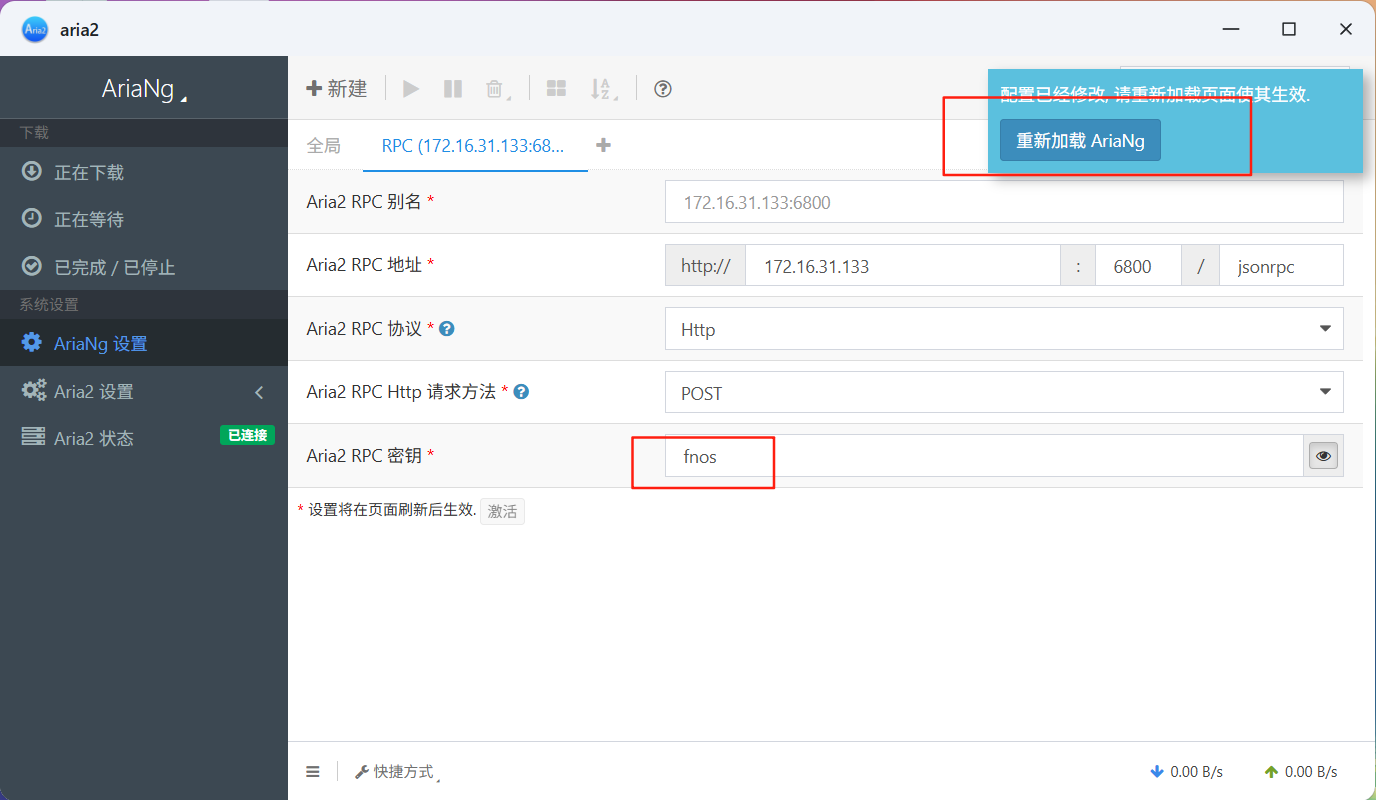The image size is (1376, 800).
Task: Click the 已连接 status badge
Action: 247,435
